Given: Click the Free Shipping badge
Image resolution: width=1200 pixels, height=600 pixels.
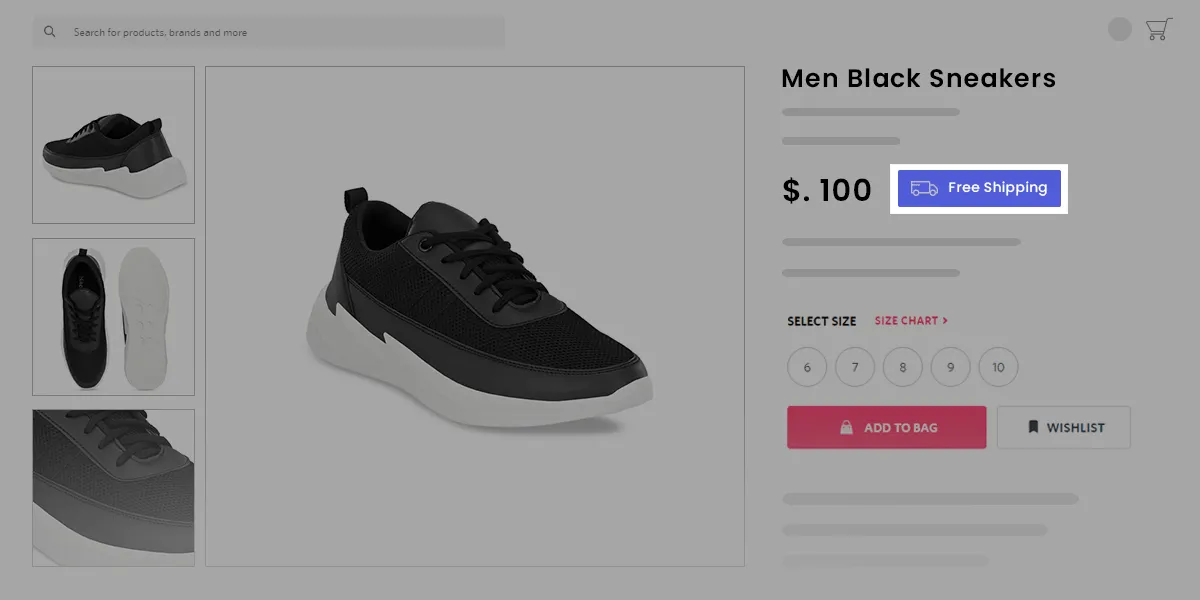Looking at the screenshot, I should click(x=980, y=188).
